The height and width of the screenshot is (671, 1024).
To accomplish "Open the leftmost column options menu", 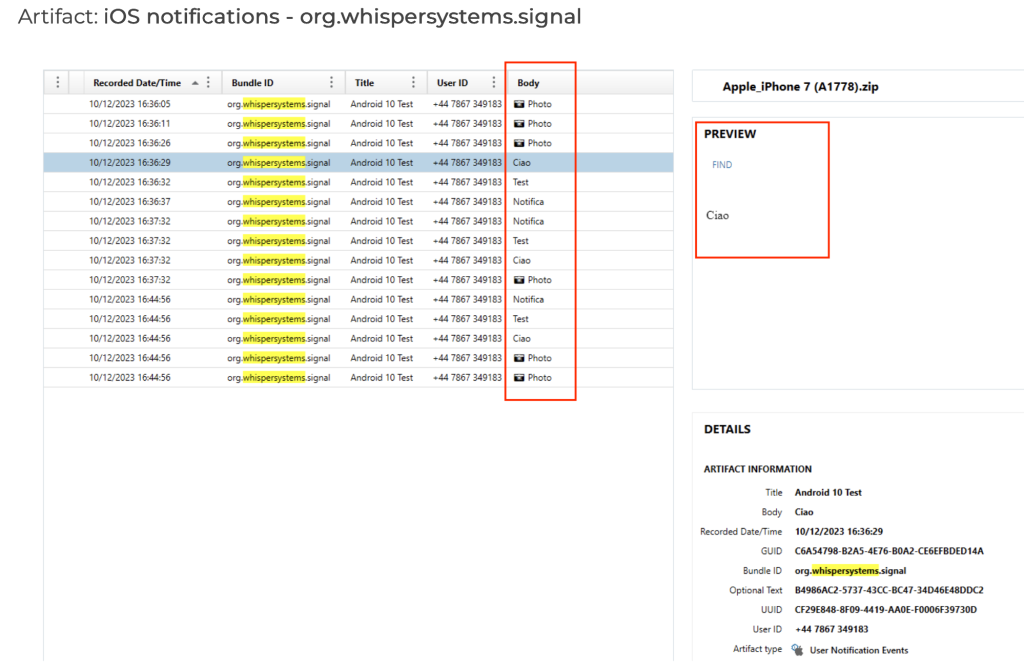I will 57,83.
